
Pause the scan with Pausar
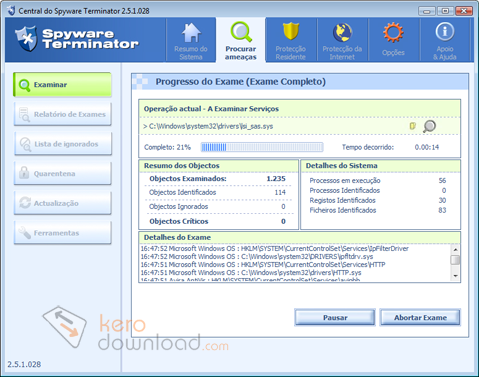335,318
